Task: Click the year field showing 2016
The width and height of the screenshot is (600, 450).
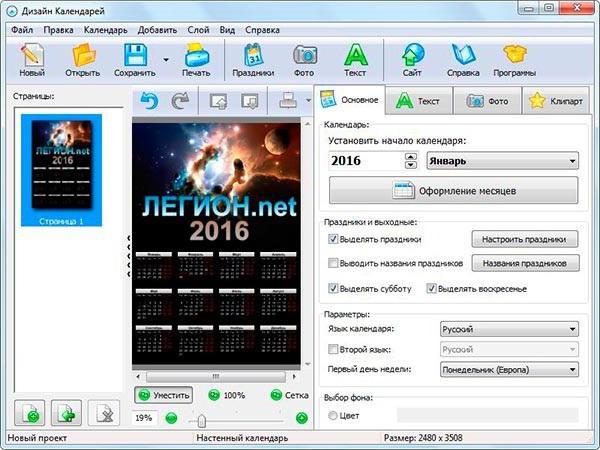Action: click(x=366, y=161)
